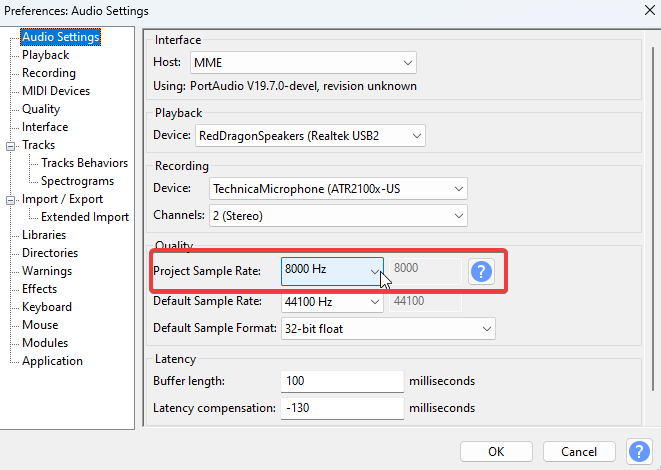Click the Cancel button
This screenshot has width=661, height=470.
[x=579, y=451]
